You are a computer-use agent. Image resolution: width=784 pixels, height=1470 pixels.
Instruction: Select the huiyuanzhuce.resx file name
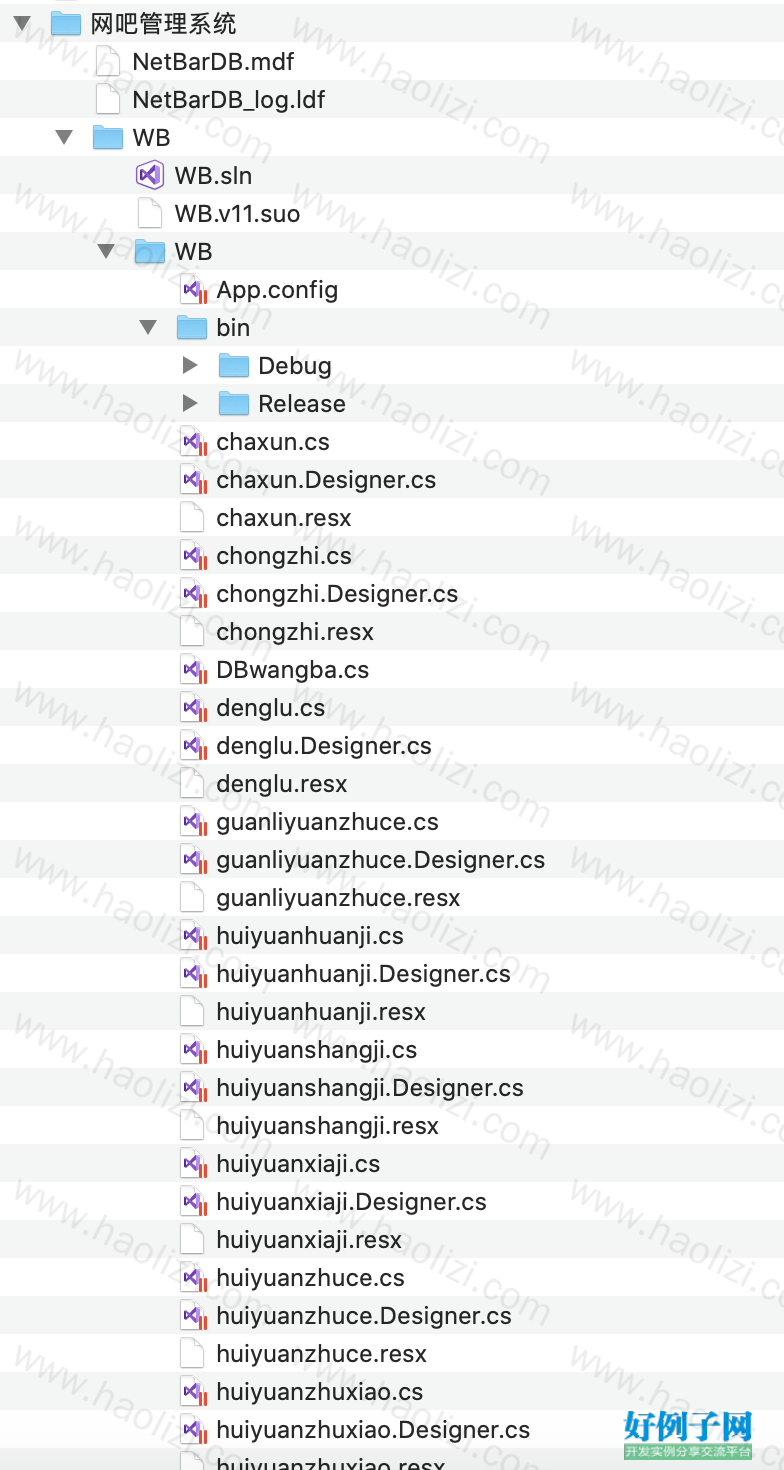point(322,1354)
